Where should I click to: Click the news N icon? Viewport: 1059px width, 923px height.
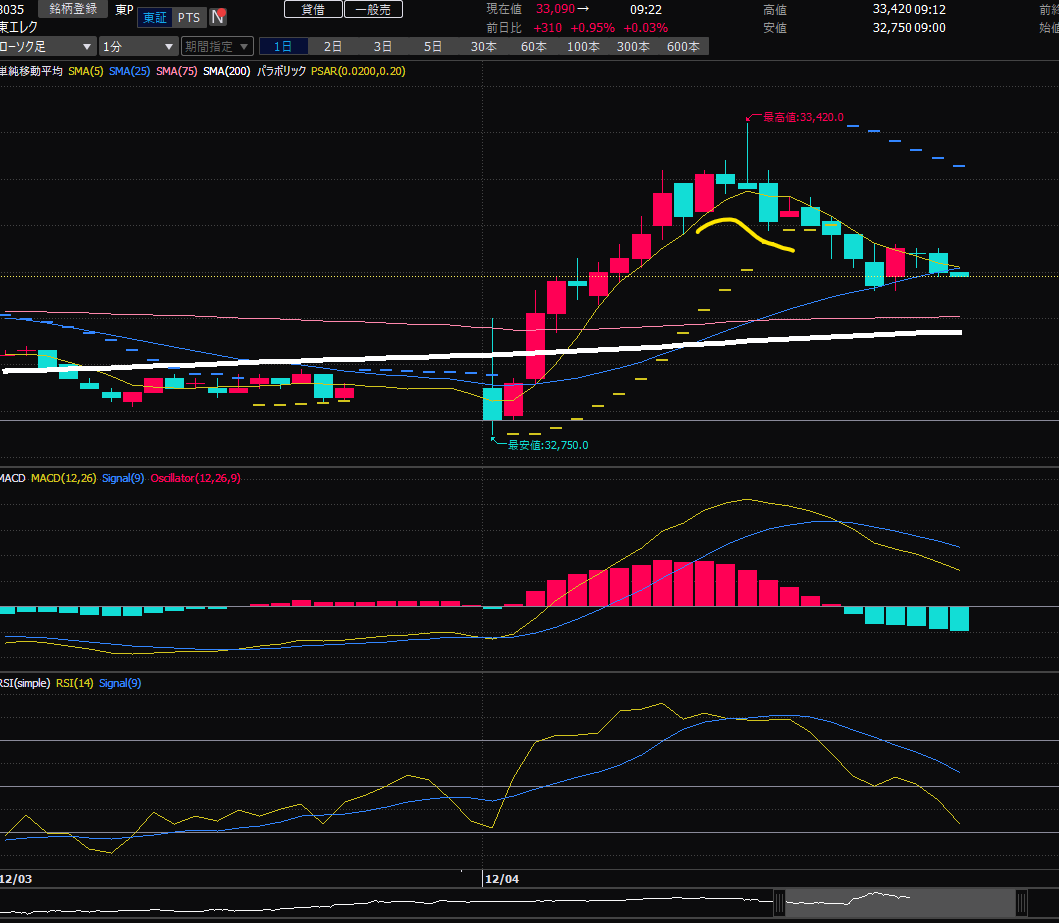[217, 17]
